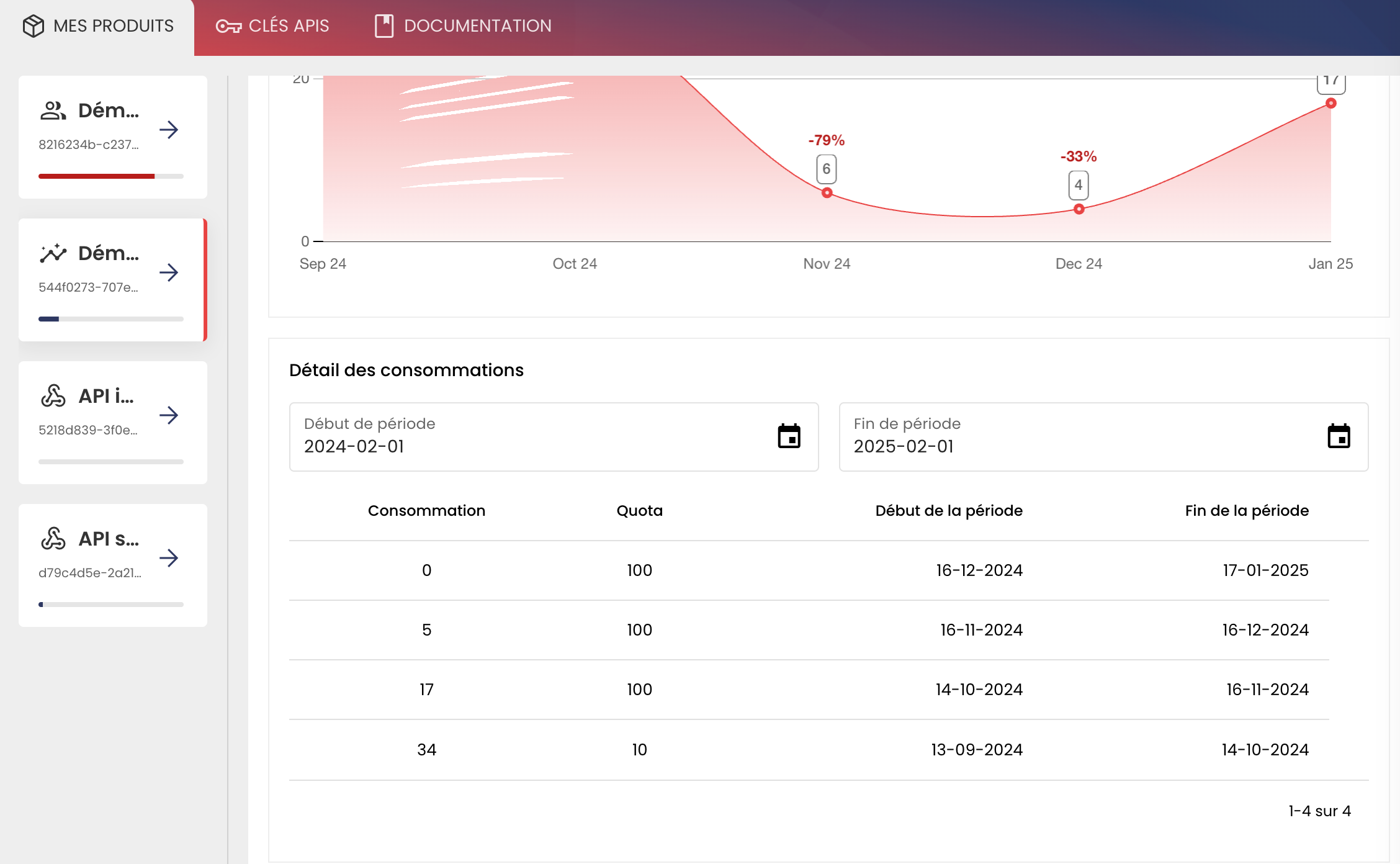Click the product ID 8216234b-c237

tap(88, 145)
